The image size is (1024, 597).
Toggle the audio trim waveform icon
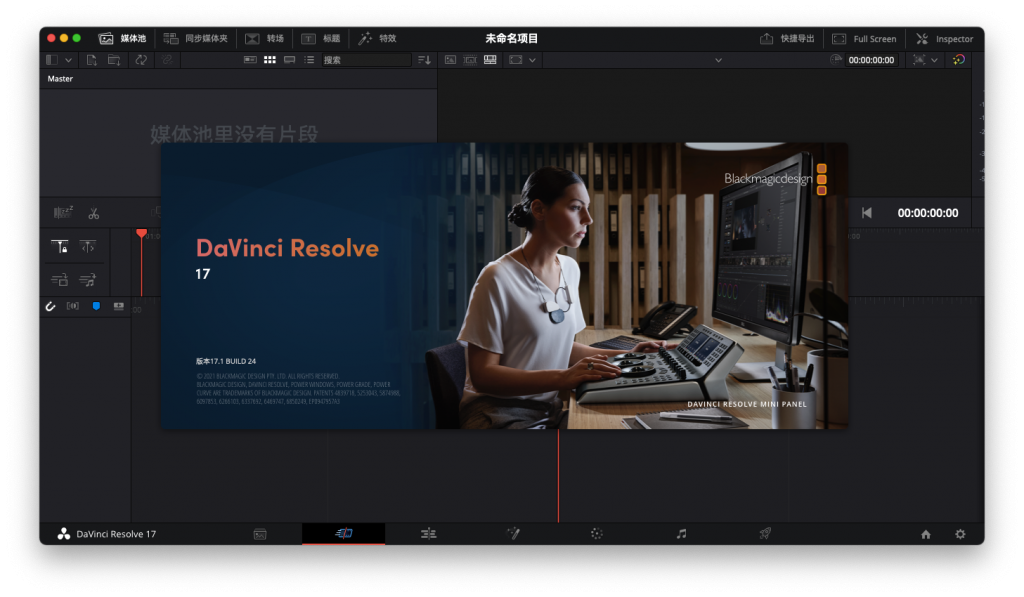(x=72, y=306)
